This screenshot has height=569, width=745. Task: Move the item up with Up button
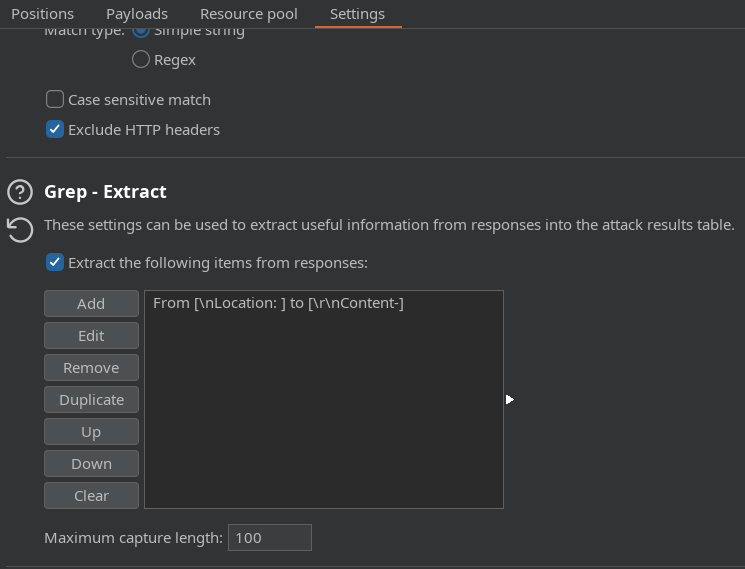click(91, 432)
